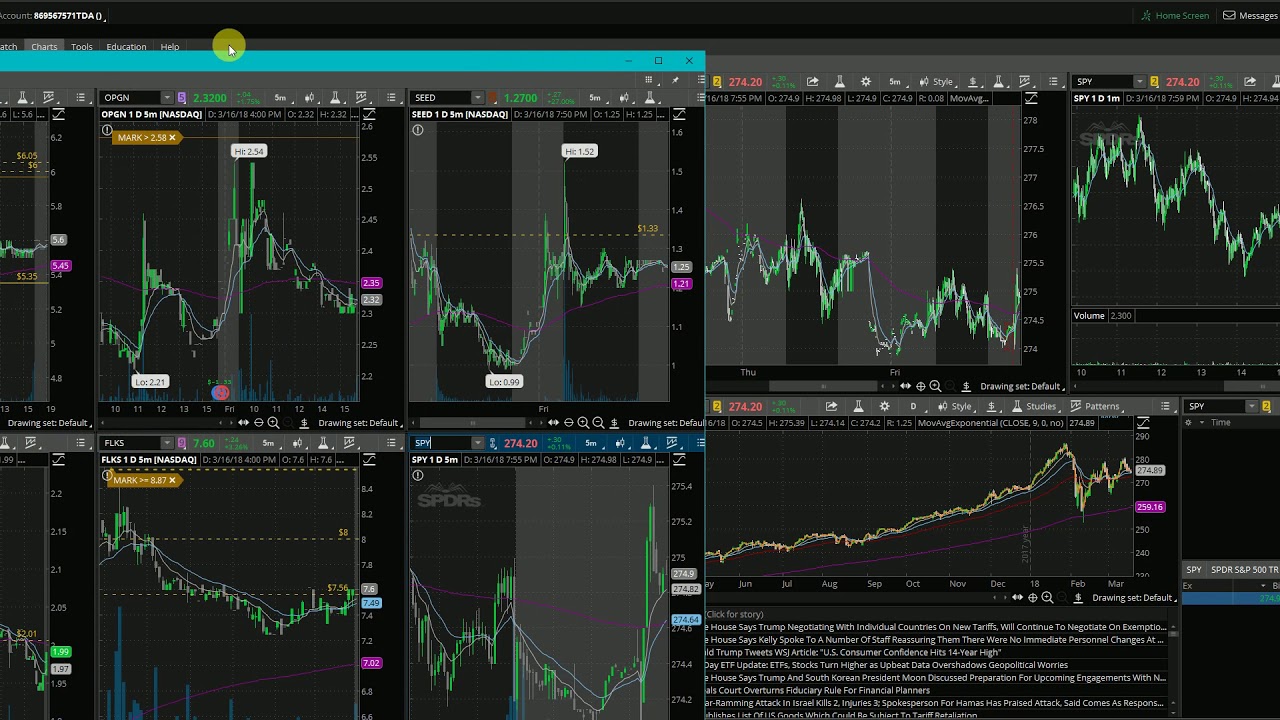This screenshot has width=1280, height=720.
Task: Expand OPGN symbol dropdown arrow
Action: coord(167,98)
